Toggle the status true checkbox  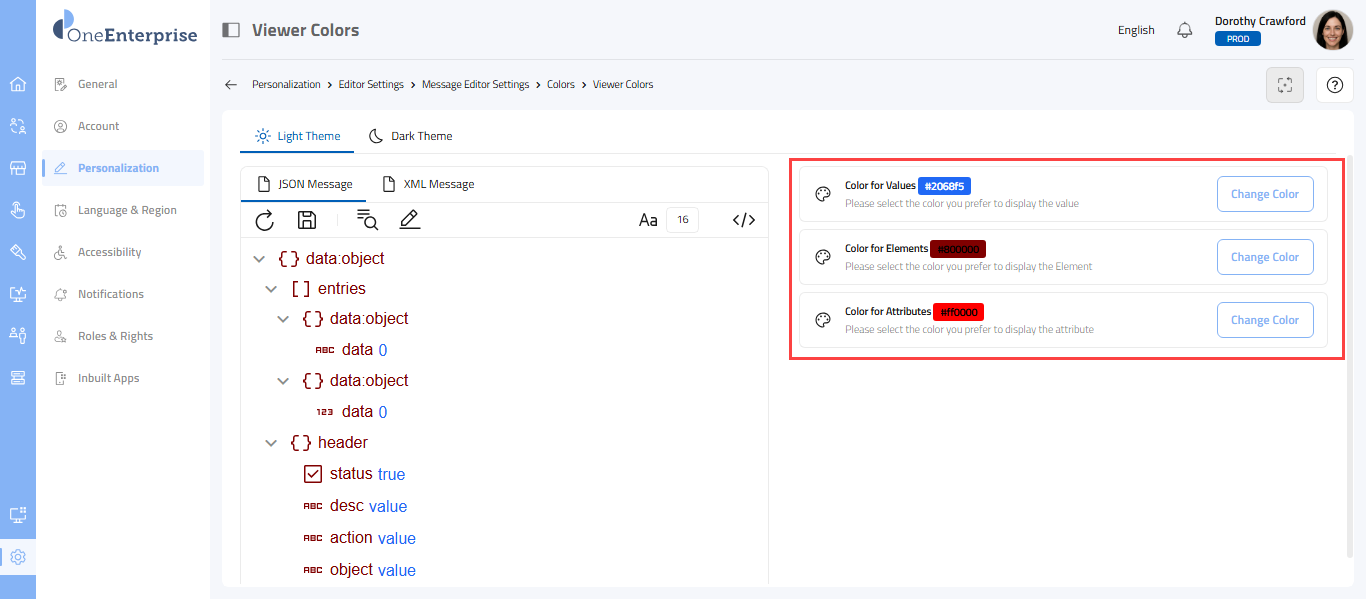313,474
